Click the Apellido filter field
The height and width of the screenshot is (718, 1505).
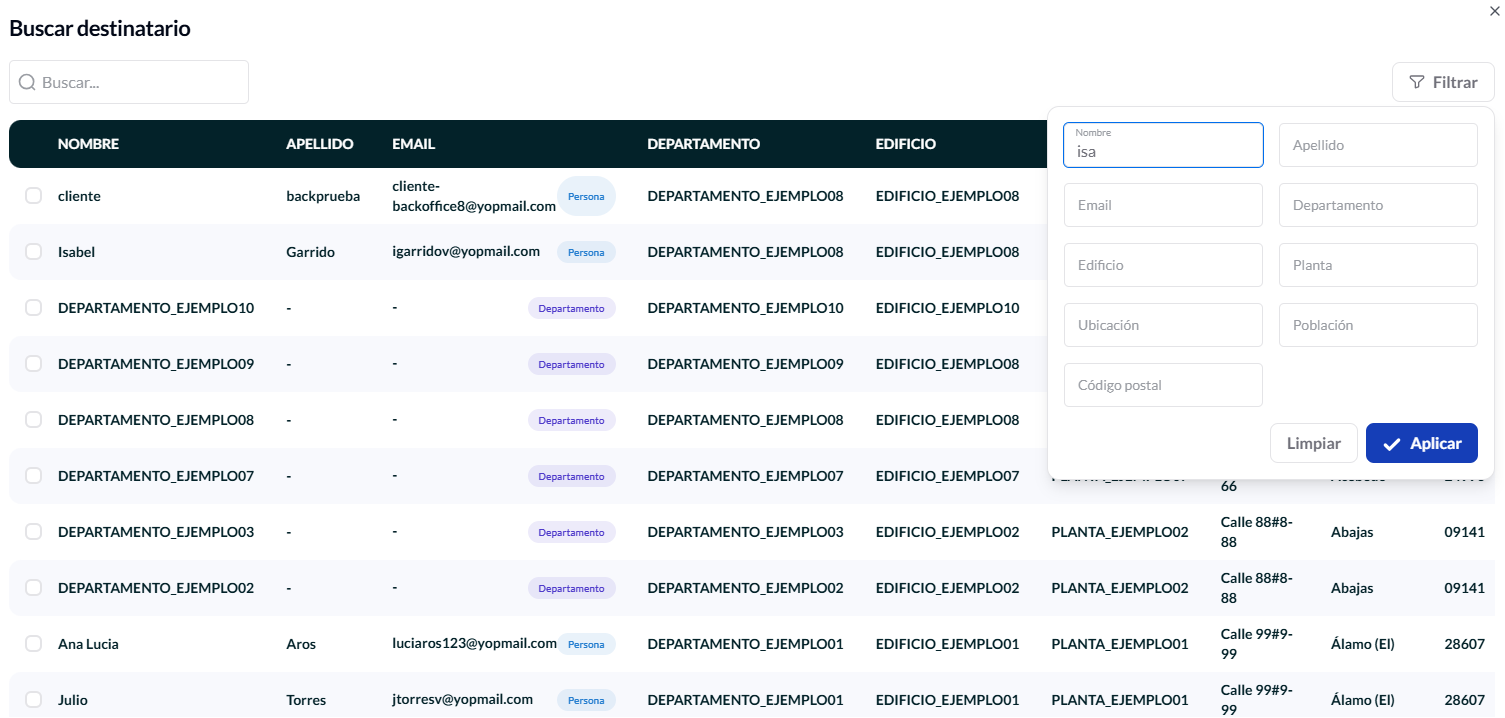pyautogui.click(x=1378, y=145)
